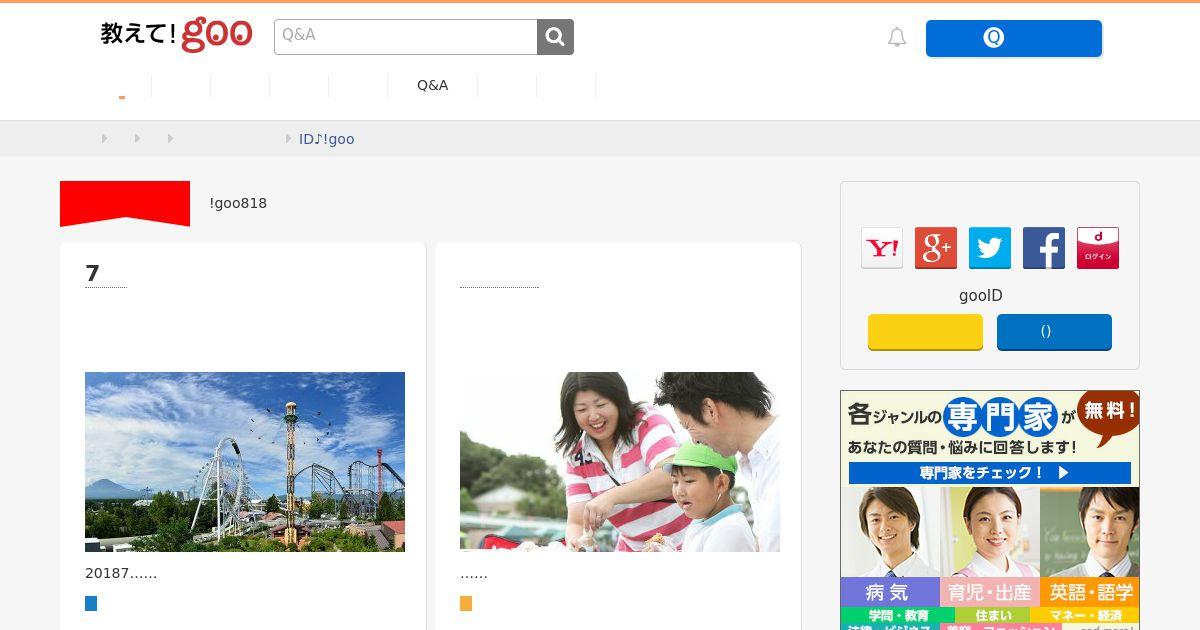Click the orange category tag below family article
Viewport: 1200px width, 630px height.
466,603
